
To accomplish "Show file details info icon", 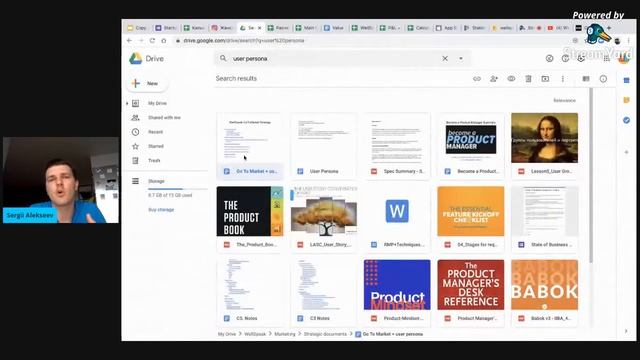I will point(603,79).
